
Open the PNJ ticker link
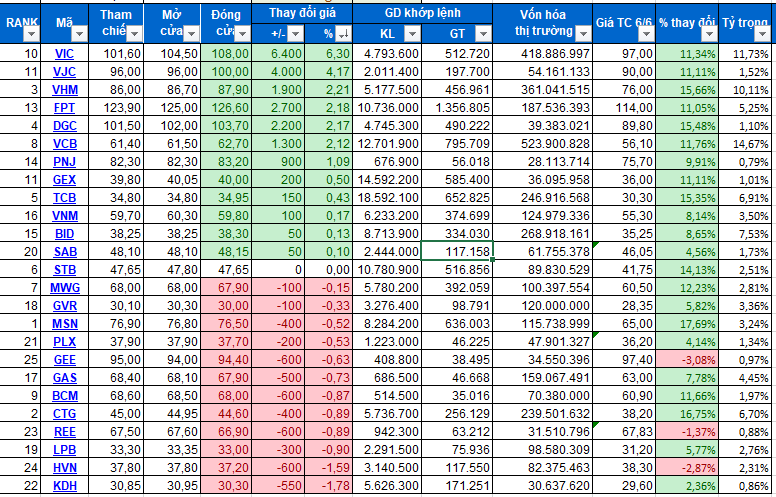(x=64, y=162)
